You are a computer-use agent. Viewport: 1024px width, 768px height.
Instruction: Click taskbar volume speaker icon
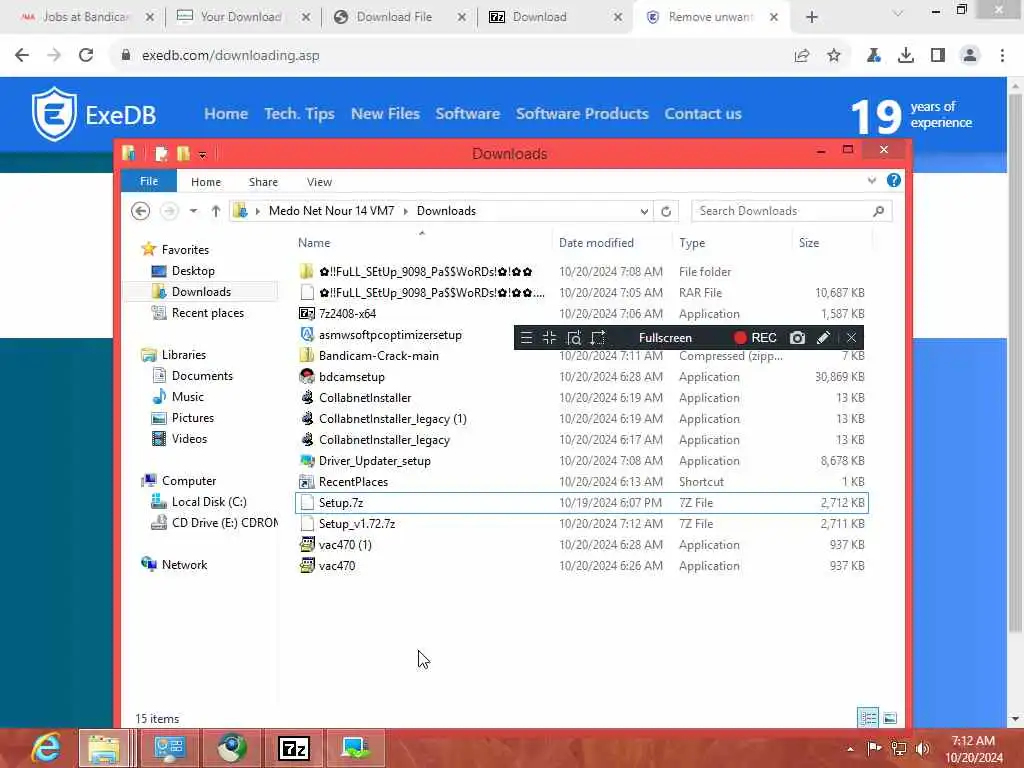click(922, 748)
